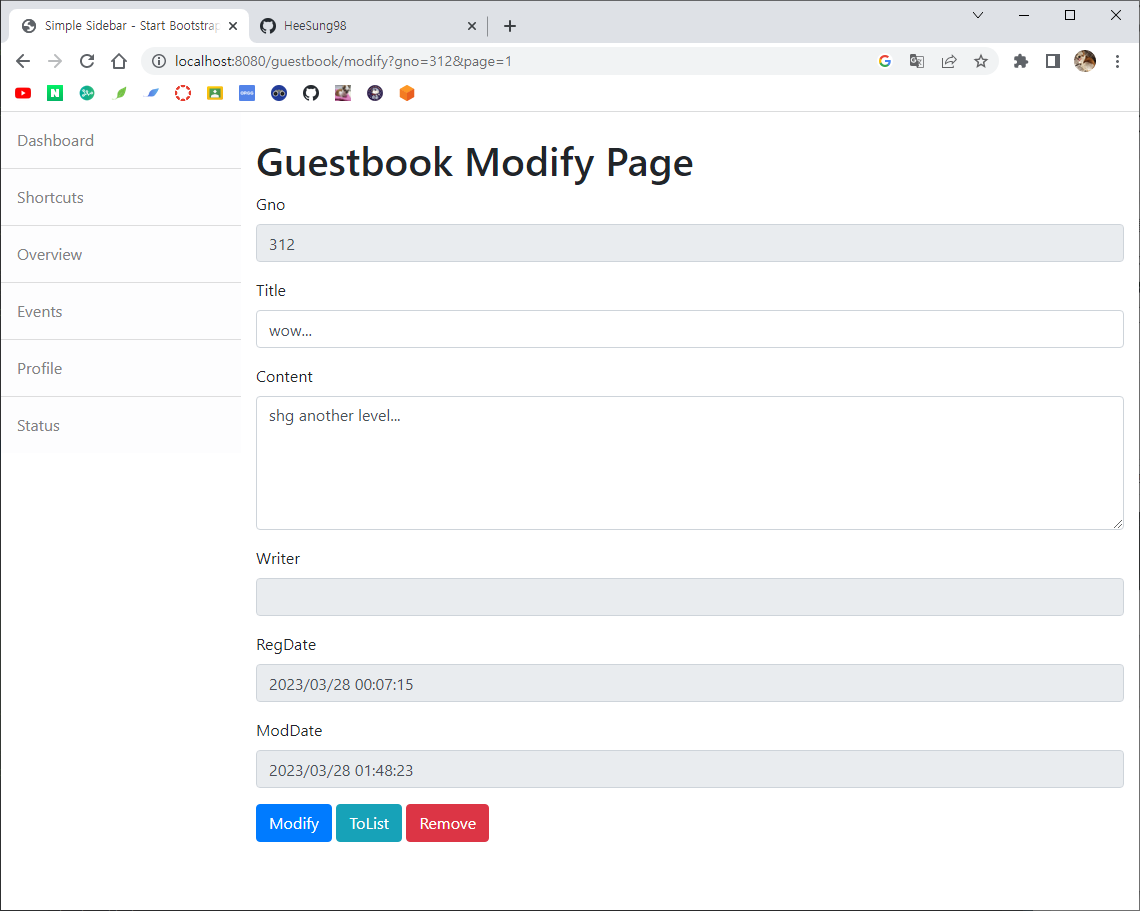Open the Profile sidebar item

coord(40,369)
